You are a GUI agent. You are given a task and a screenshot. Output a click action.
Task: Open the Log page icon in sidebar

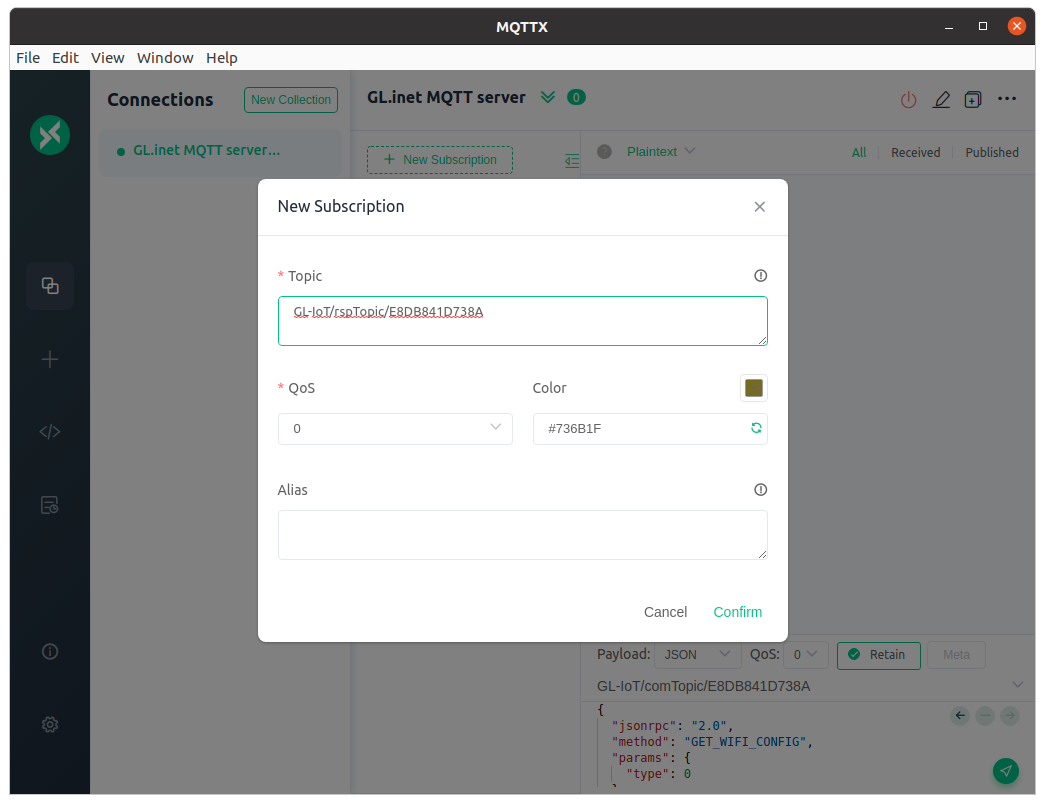50,505
